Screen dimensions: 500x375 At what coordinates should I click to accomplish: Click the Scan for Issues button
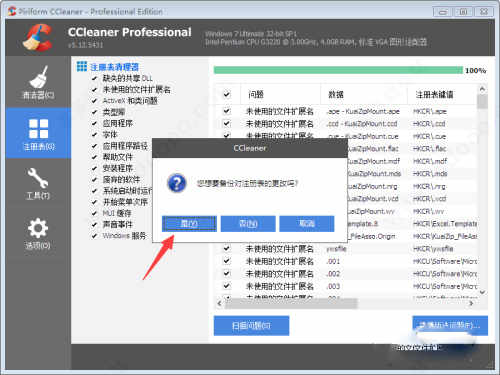[251, 326]
